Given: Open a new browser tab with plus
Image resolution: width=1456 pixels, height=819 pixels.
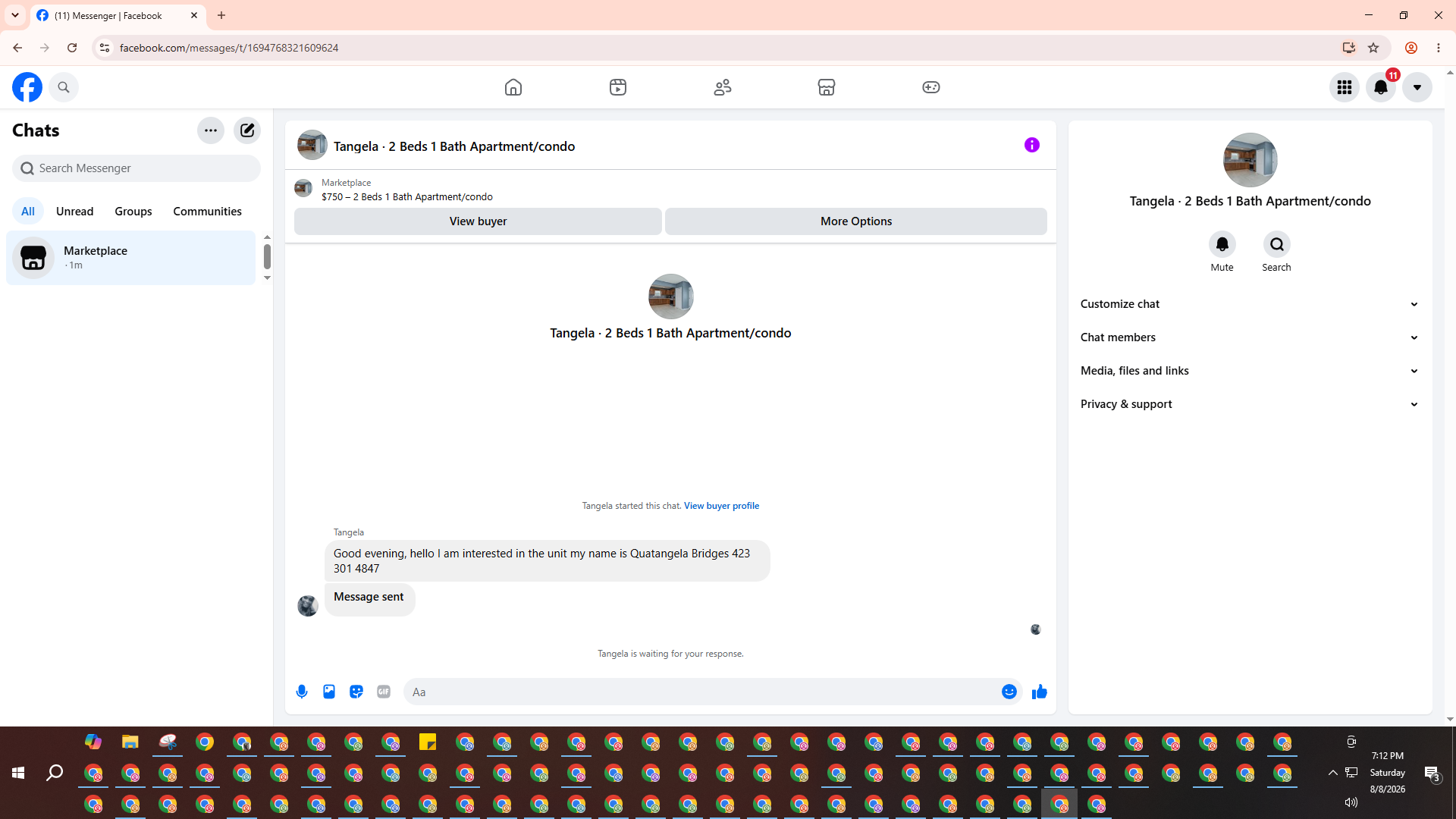Looking at the screenshot, I should [221, 15].
